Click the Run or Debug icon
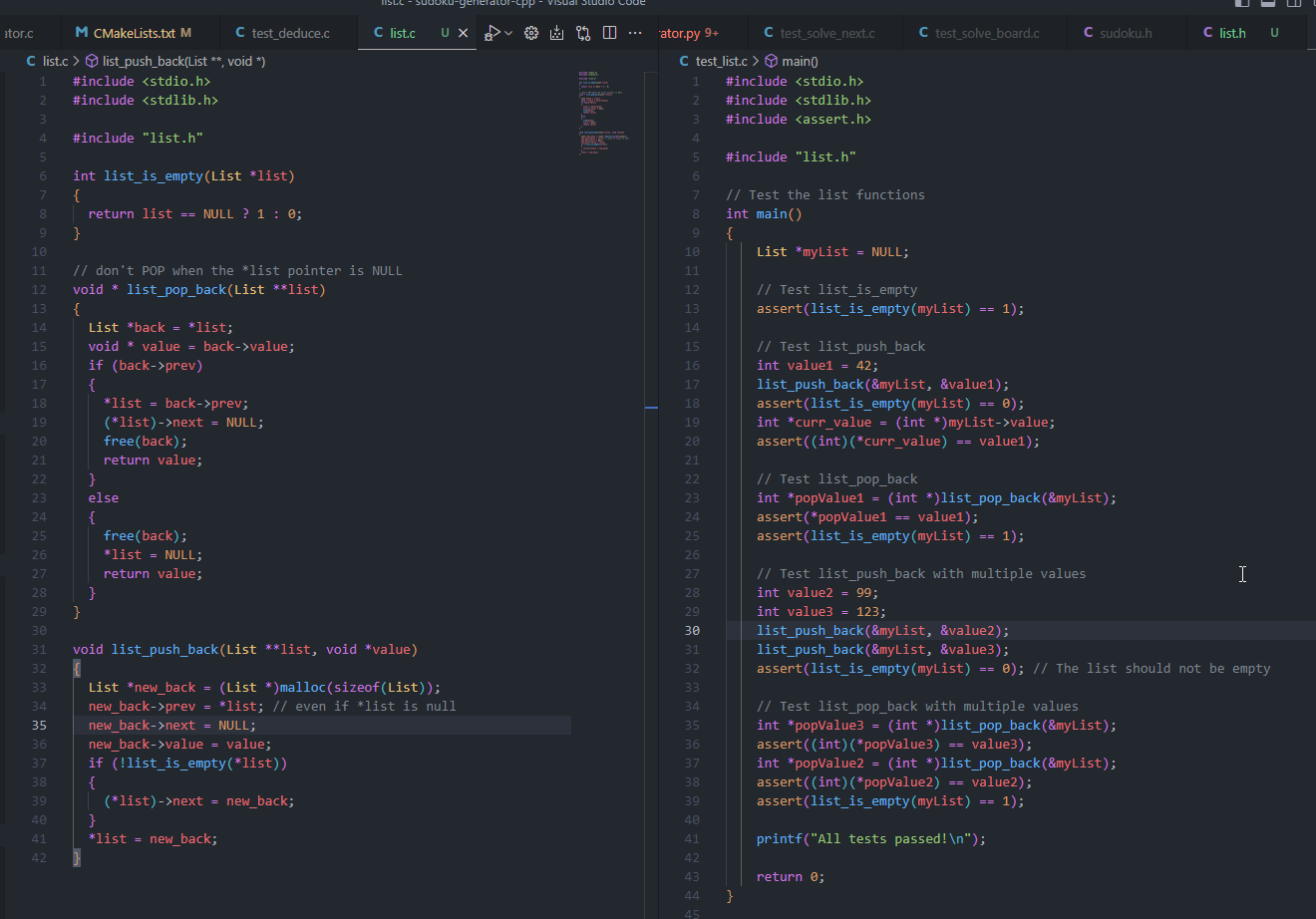The height and width of the screenshot is (919, 1316). coord(493,33)
